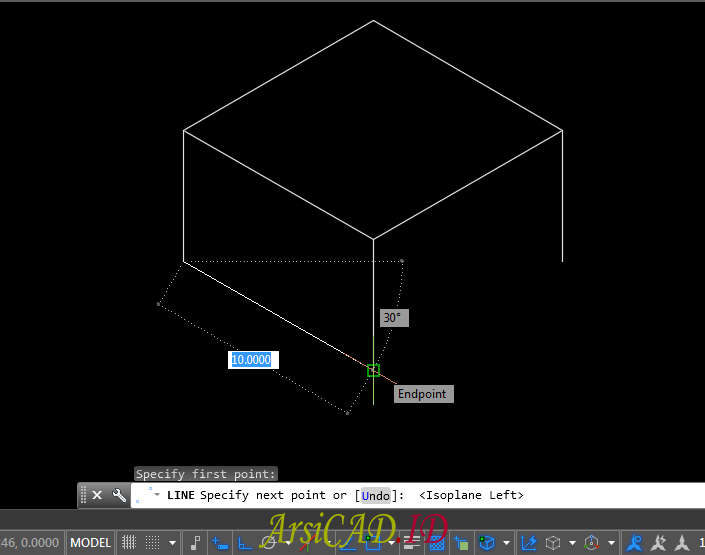Close the command line window
This screenshot has height=555, width=705.
tap(97, 495)
